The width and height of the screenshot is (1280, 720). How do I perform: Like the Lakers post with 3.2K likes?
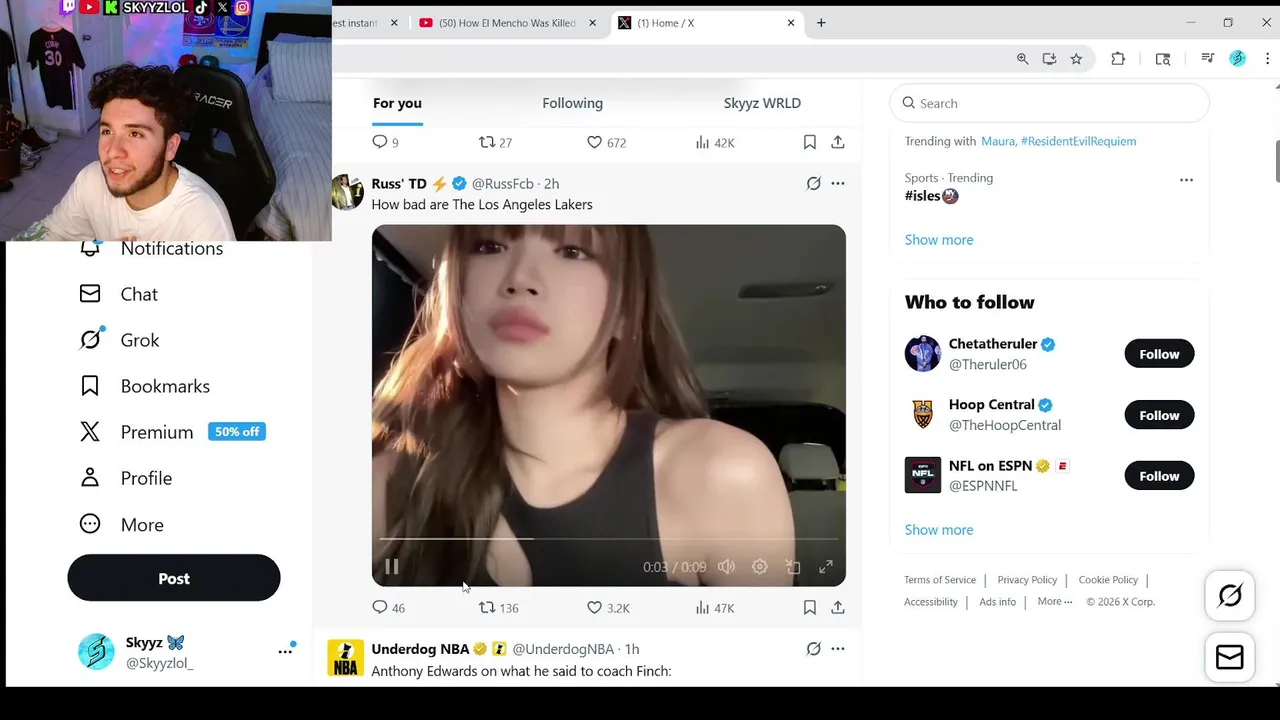click(607, 608)
